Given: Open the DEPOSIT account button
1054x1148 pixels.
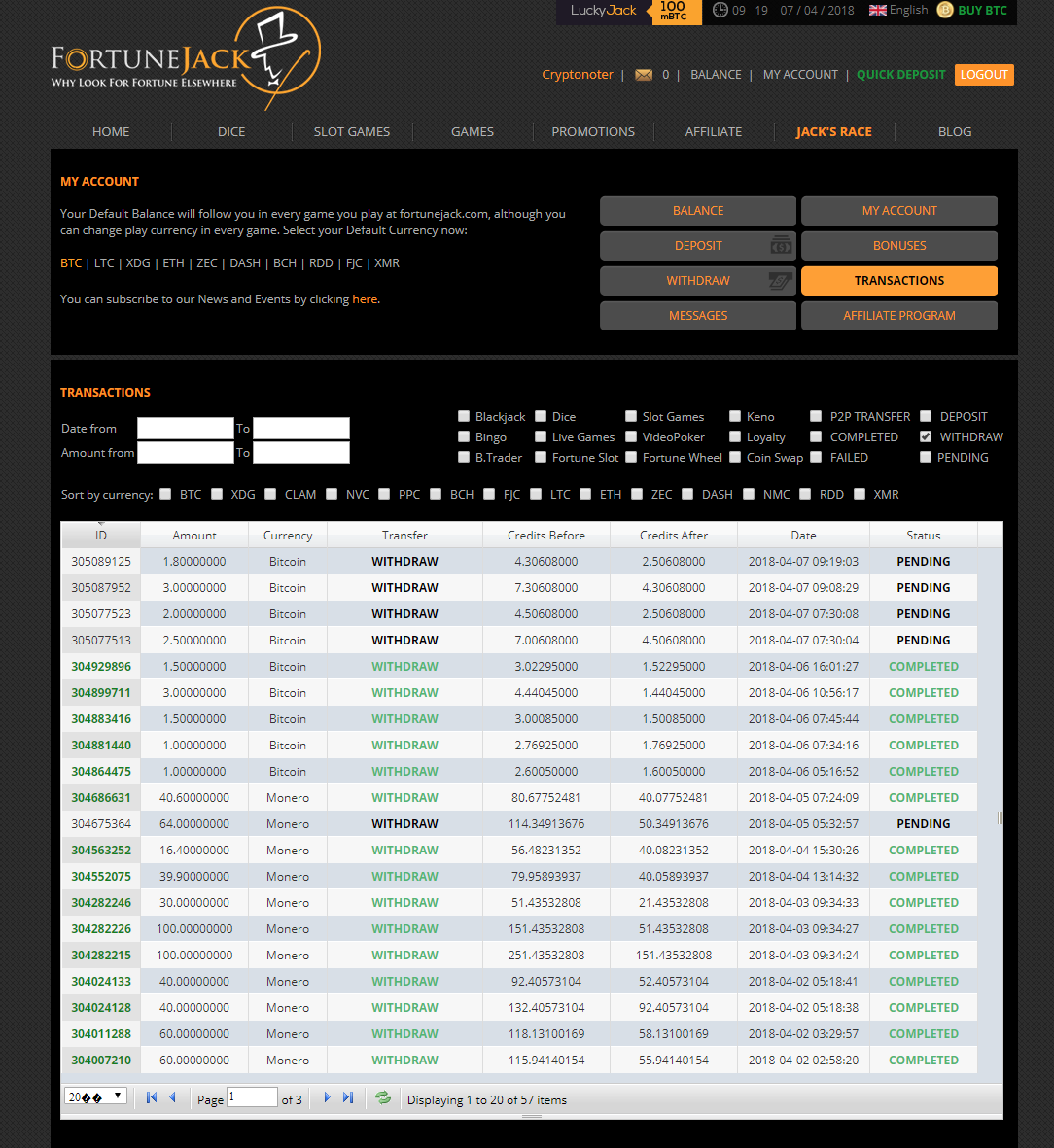Looking at the screenshot, I should pyautogui.click(x=698, y=245).
